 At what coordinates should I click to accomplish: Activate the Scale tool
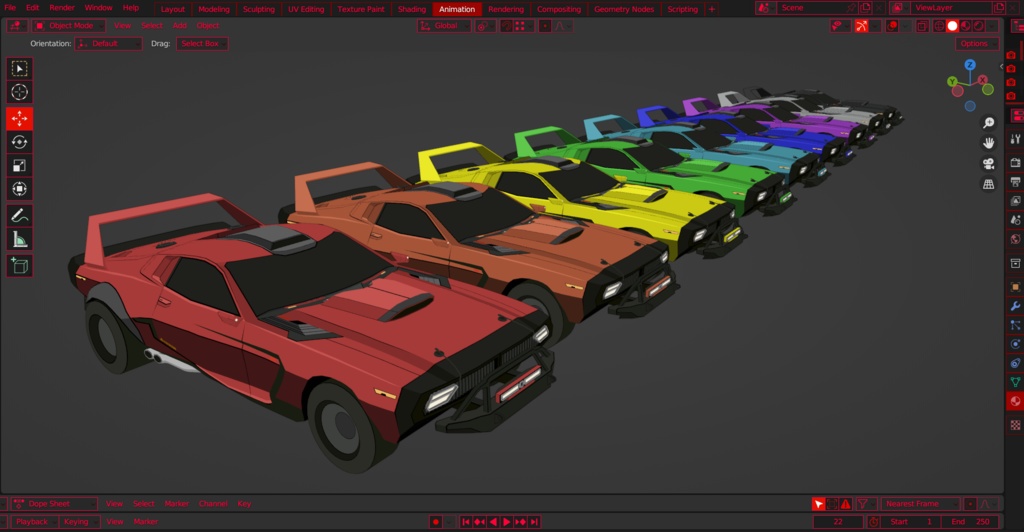tap(20, 166)
